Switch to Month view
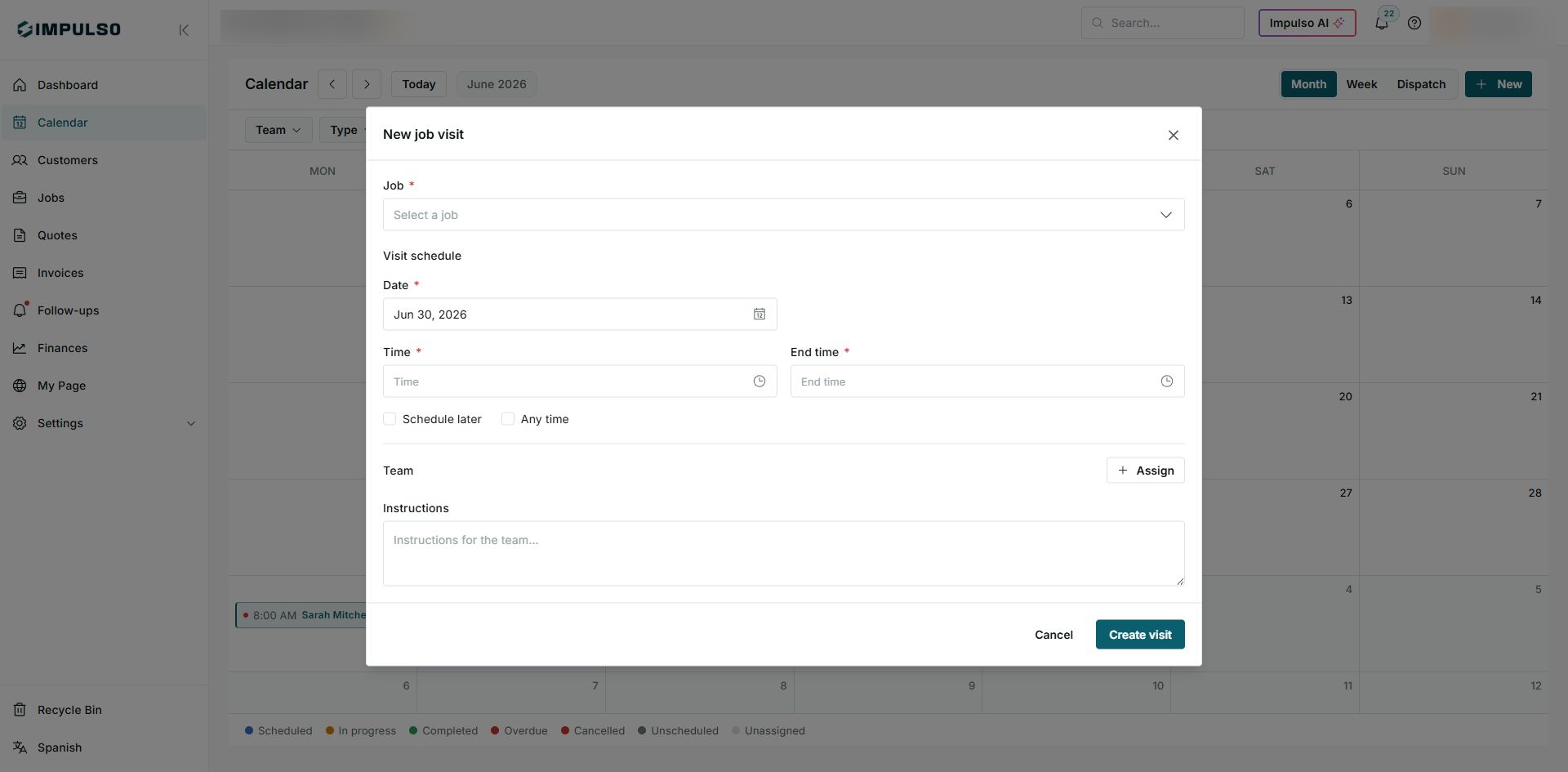Screen dimensions: 1568x772 pyautogui.click(x=1308, y=84)
